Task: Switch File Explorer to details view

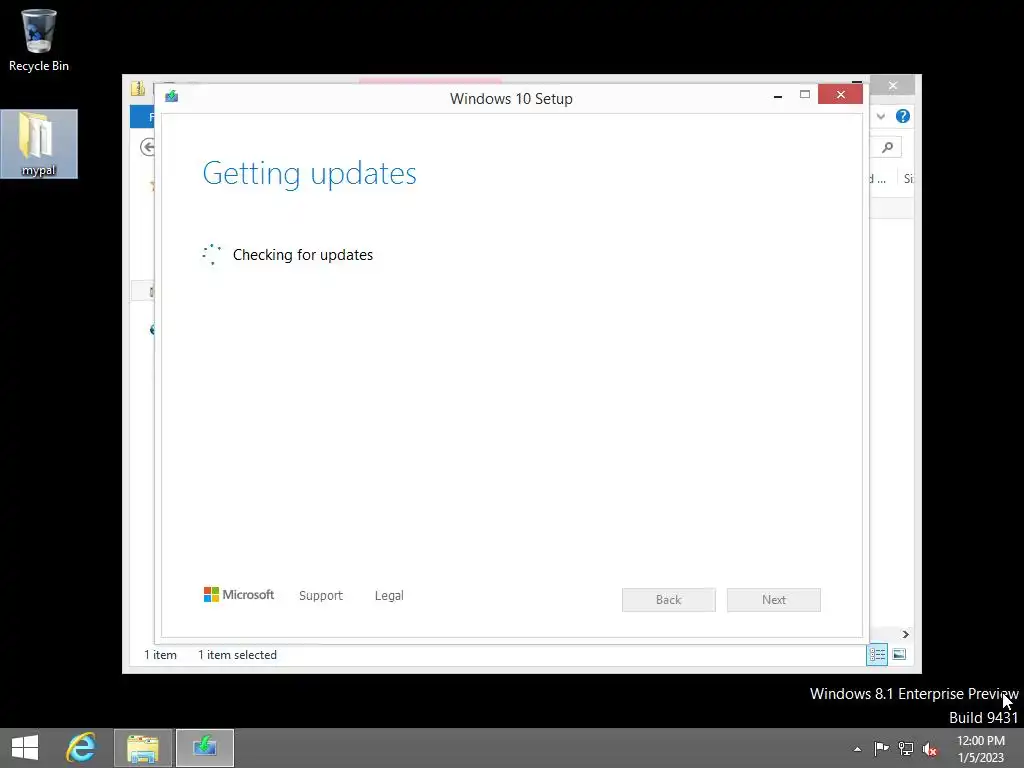Action: pos(877,654)
